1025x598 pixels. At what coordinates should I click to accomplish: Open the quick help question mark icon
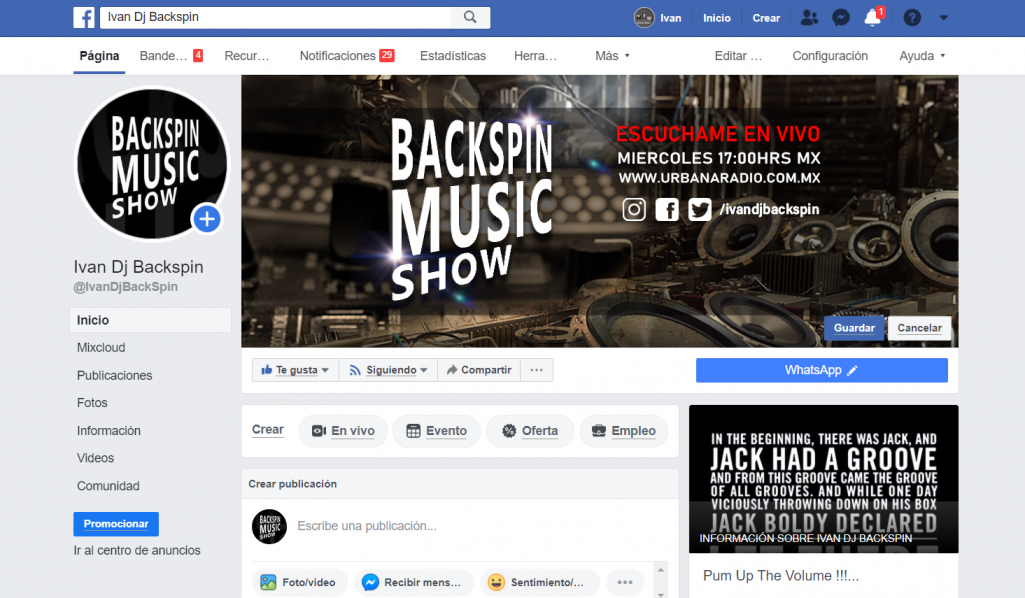[x=912, y=18]
